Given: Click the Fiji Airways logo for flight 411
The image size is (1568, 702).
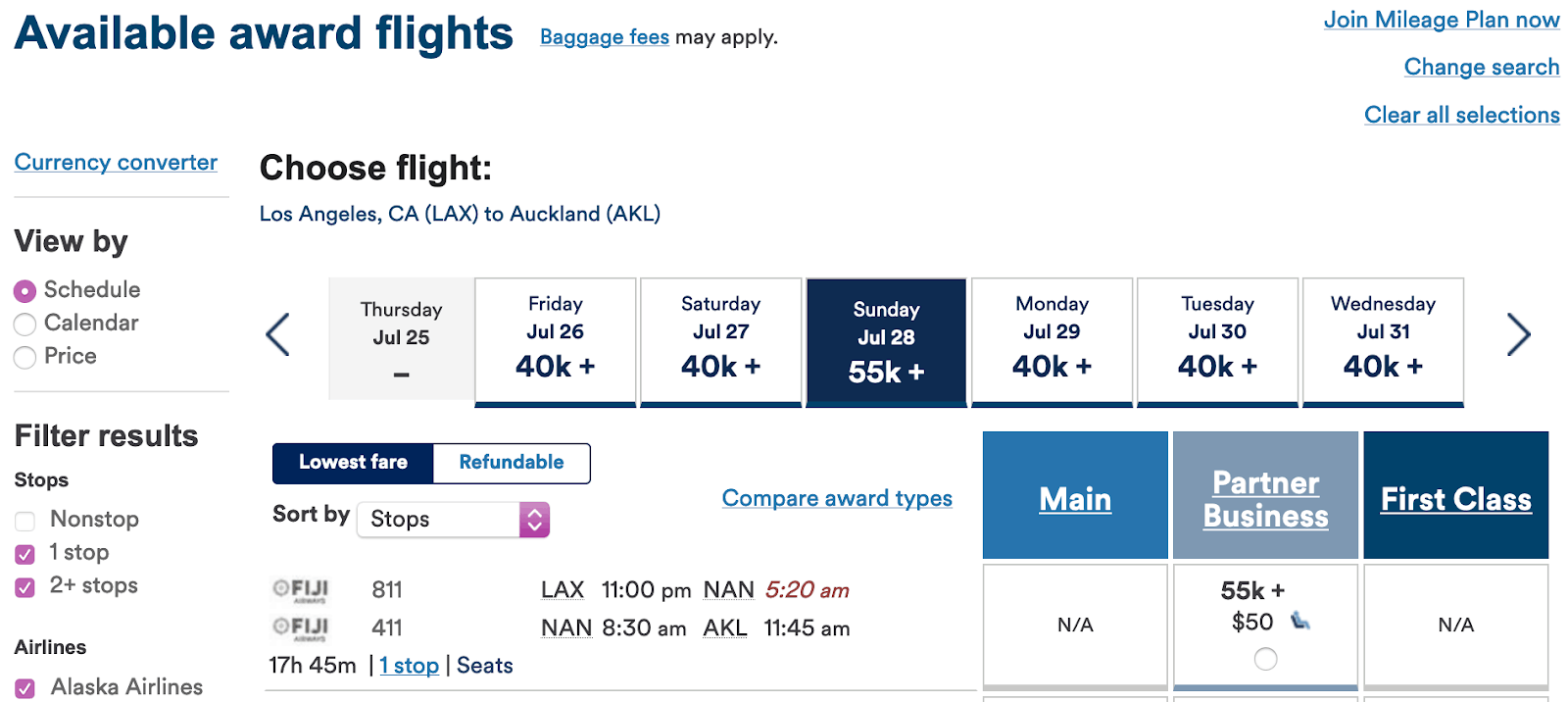Looking at the screenshot, I should tap(301, 627).
